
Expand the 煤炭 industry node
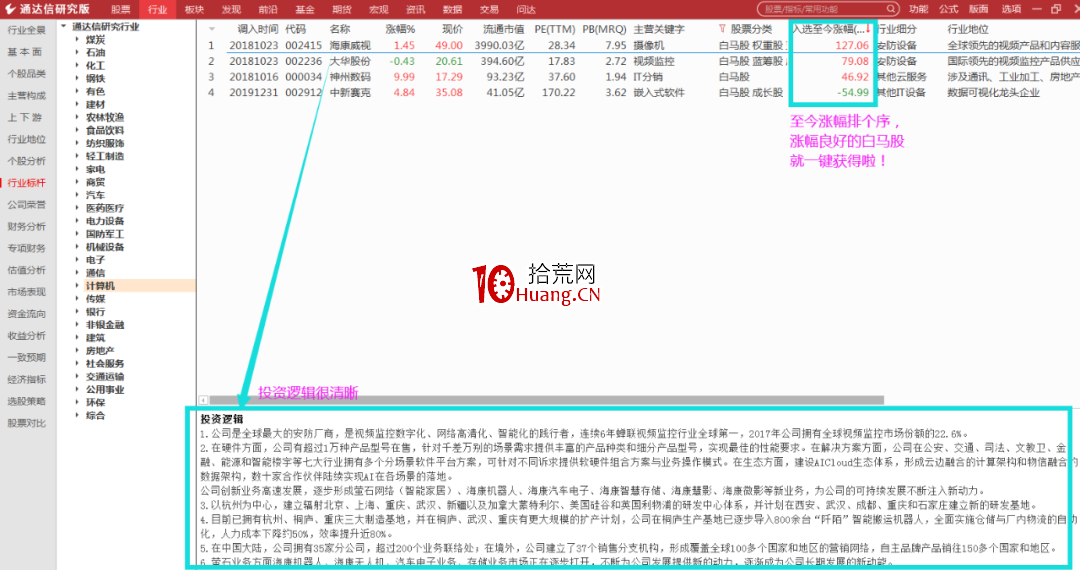click(77, 39)
